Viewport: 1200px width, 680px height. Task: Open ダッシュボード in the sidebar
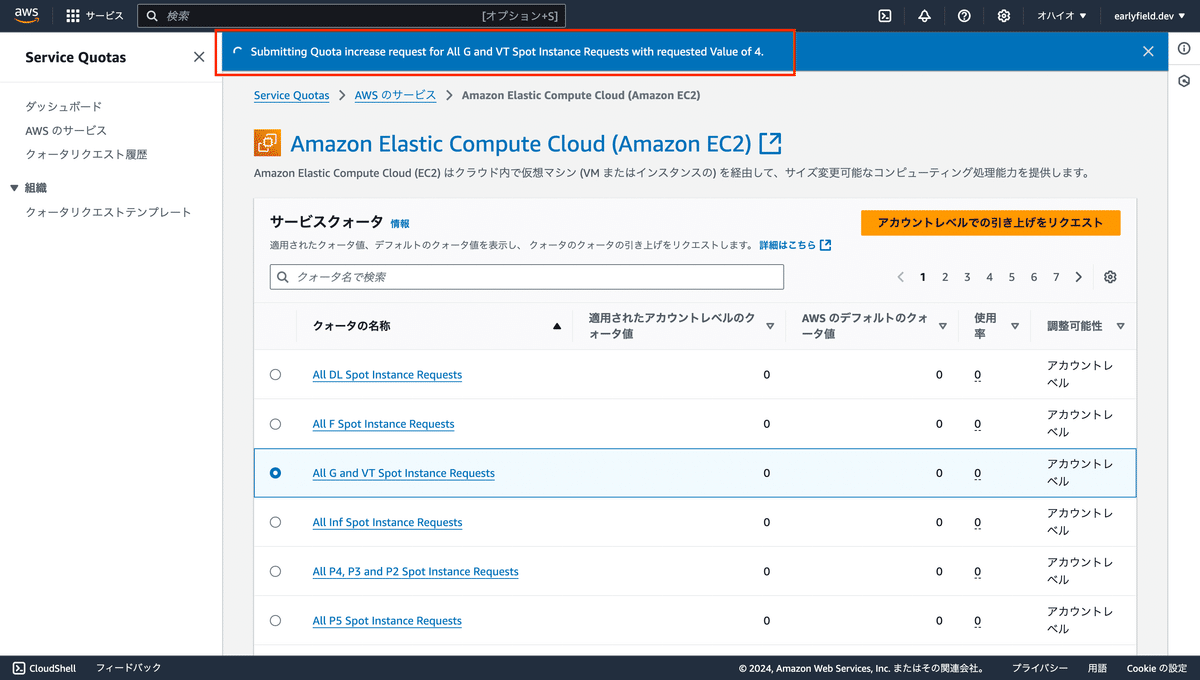[63, 107]
